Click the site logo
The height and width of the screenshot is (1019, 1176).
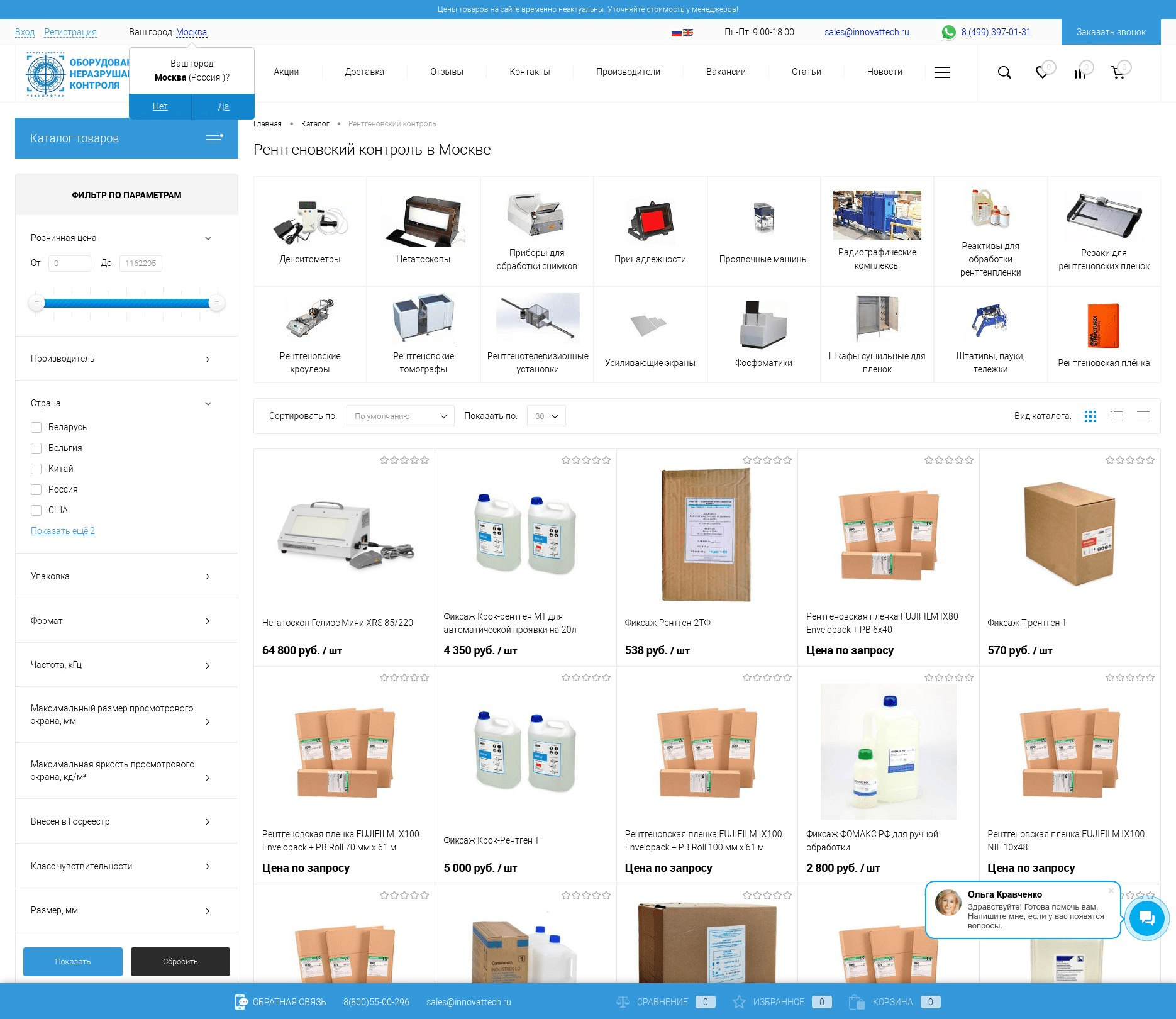pos(77,74)
